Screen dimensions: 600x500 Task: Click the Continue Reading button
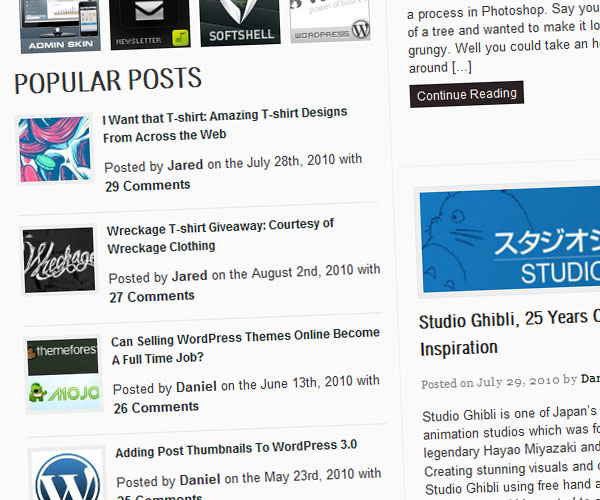pyautogui.click(x=466, y=94)
